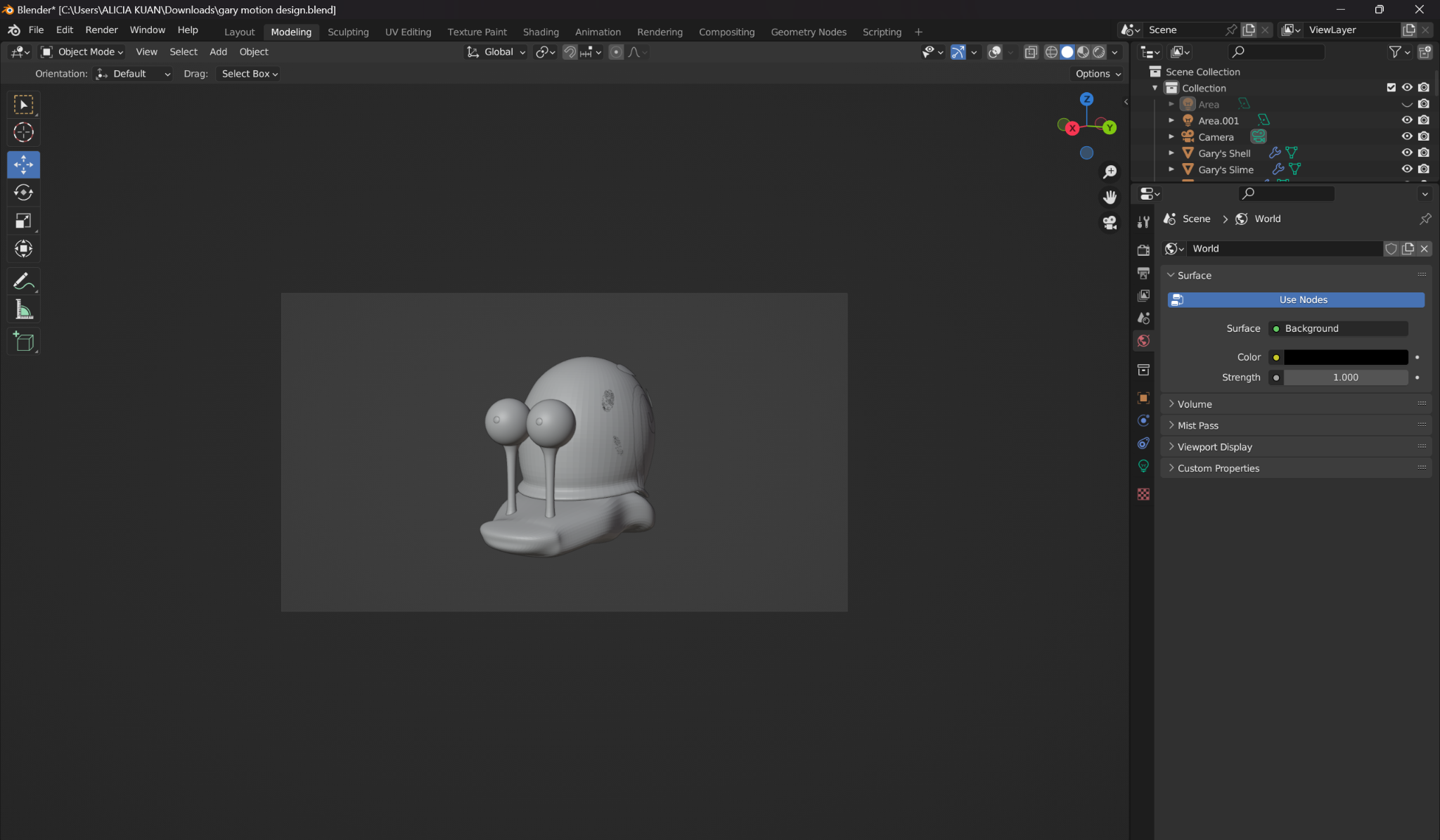Open the viewport Add menu
1440x840 pixels.
[218, 52]
